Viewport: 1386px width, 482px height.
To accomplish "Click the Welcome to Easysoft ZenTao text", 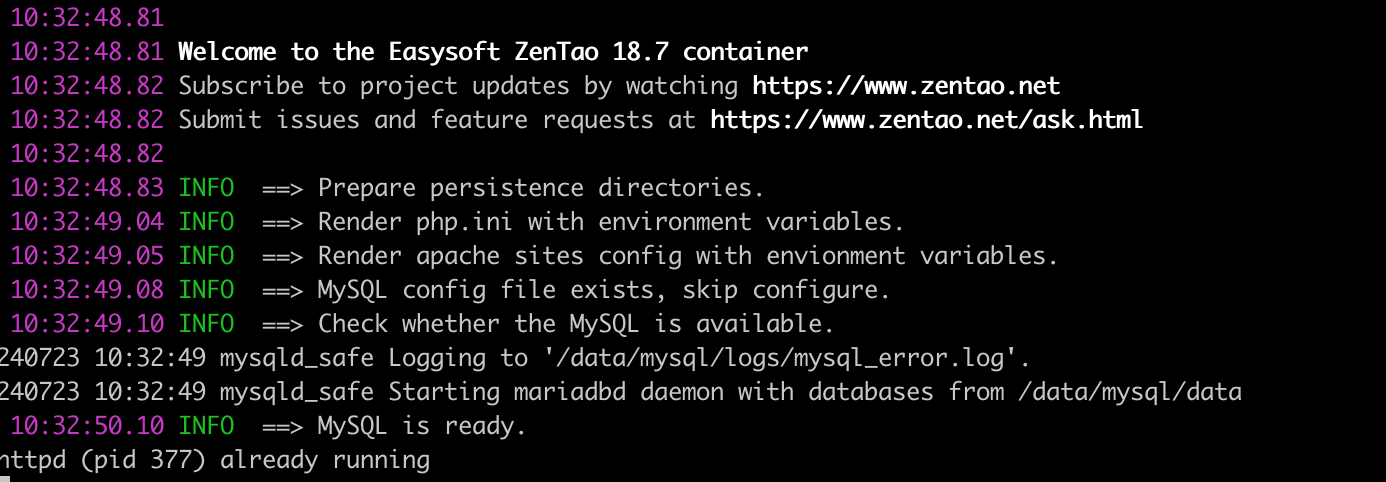I will 493,51.
